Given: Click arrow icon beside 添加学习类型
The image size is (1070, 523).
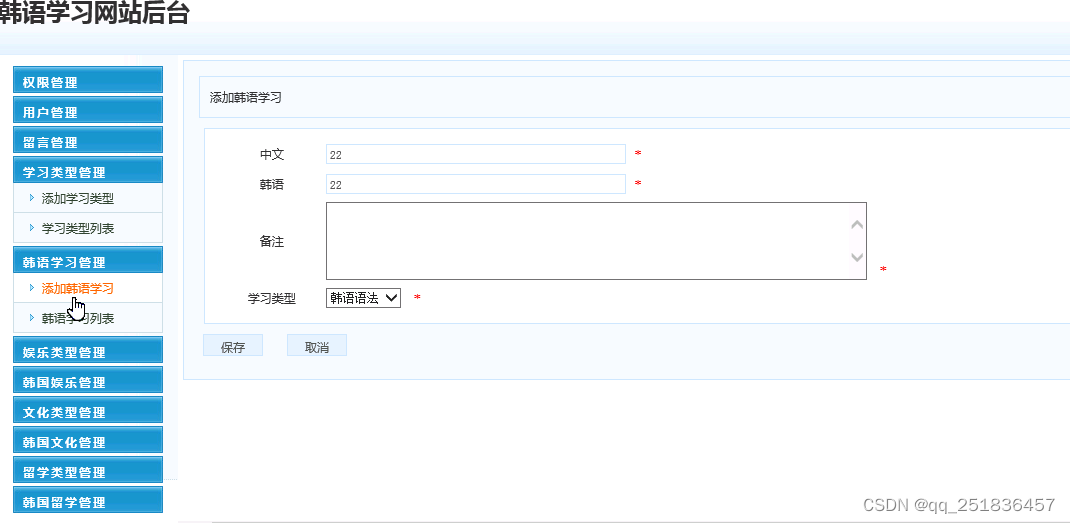Looking at the screenshot, I should point(31,198).
